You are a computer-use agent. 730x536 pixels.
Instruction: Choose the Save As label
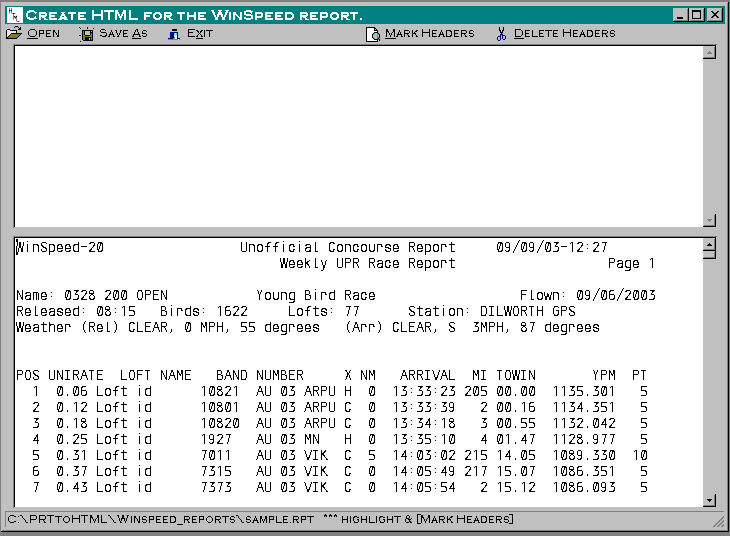123,34
